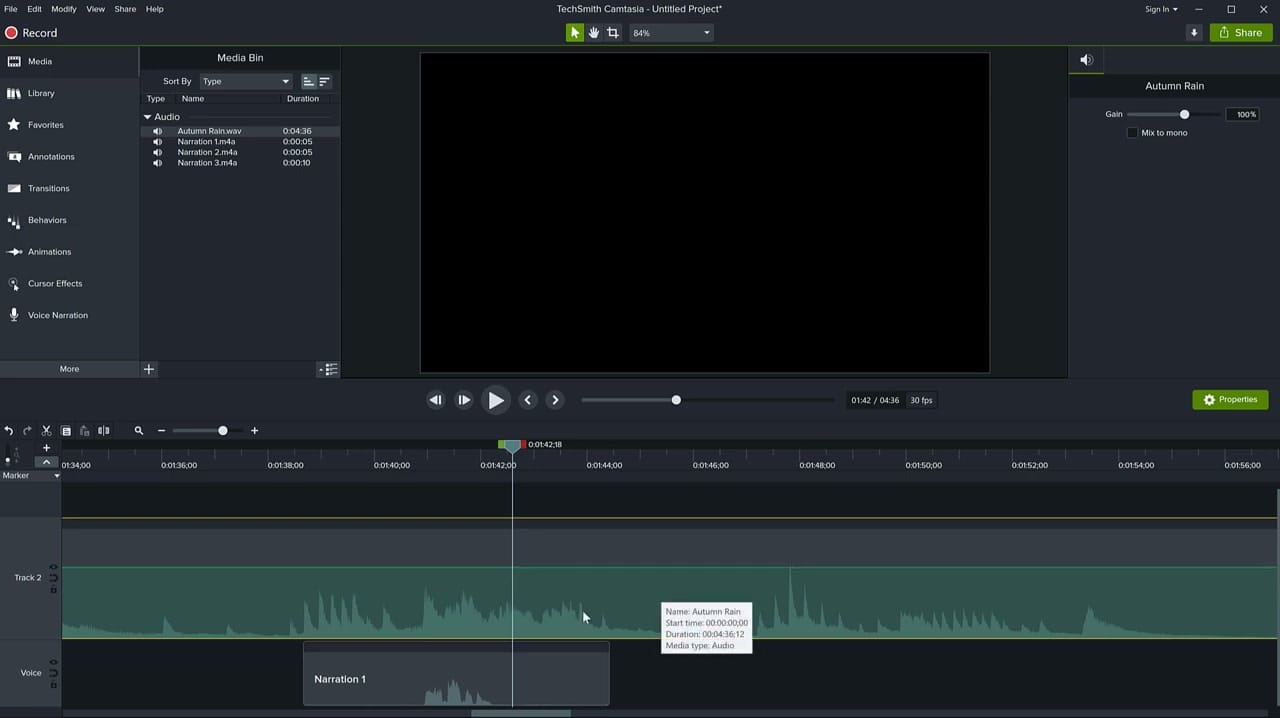Open the canvas zoom percentage dropdown
Image resolution: width=1280 pixels, height=718 pixels.
click(706, 32)
